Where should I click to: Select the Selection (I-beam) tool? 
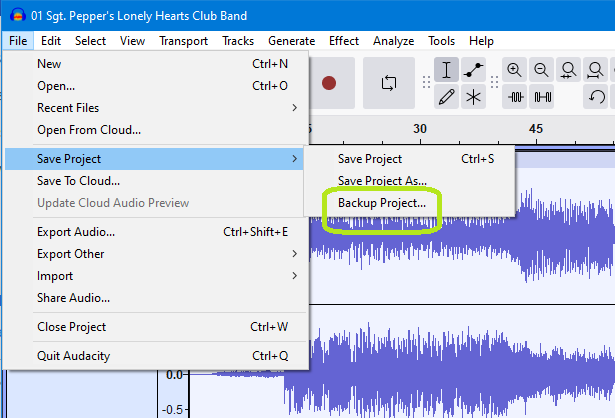click(x=446, y=69)
